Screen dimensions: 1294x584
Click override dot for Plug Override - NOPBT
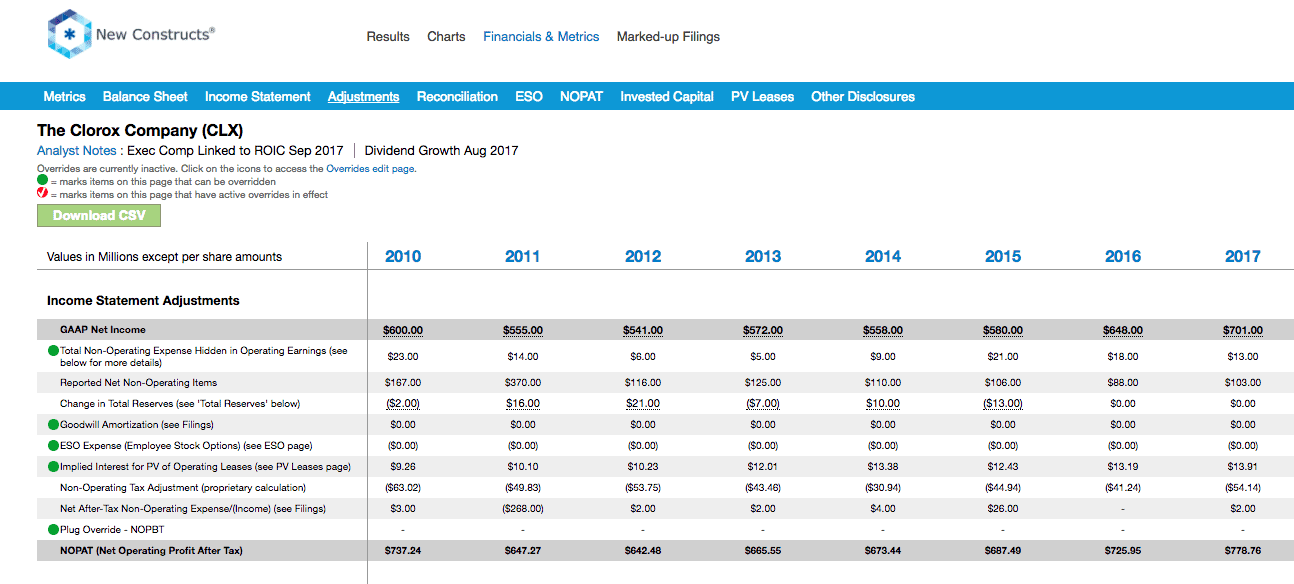53,530
